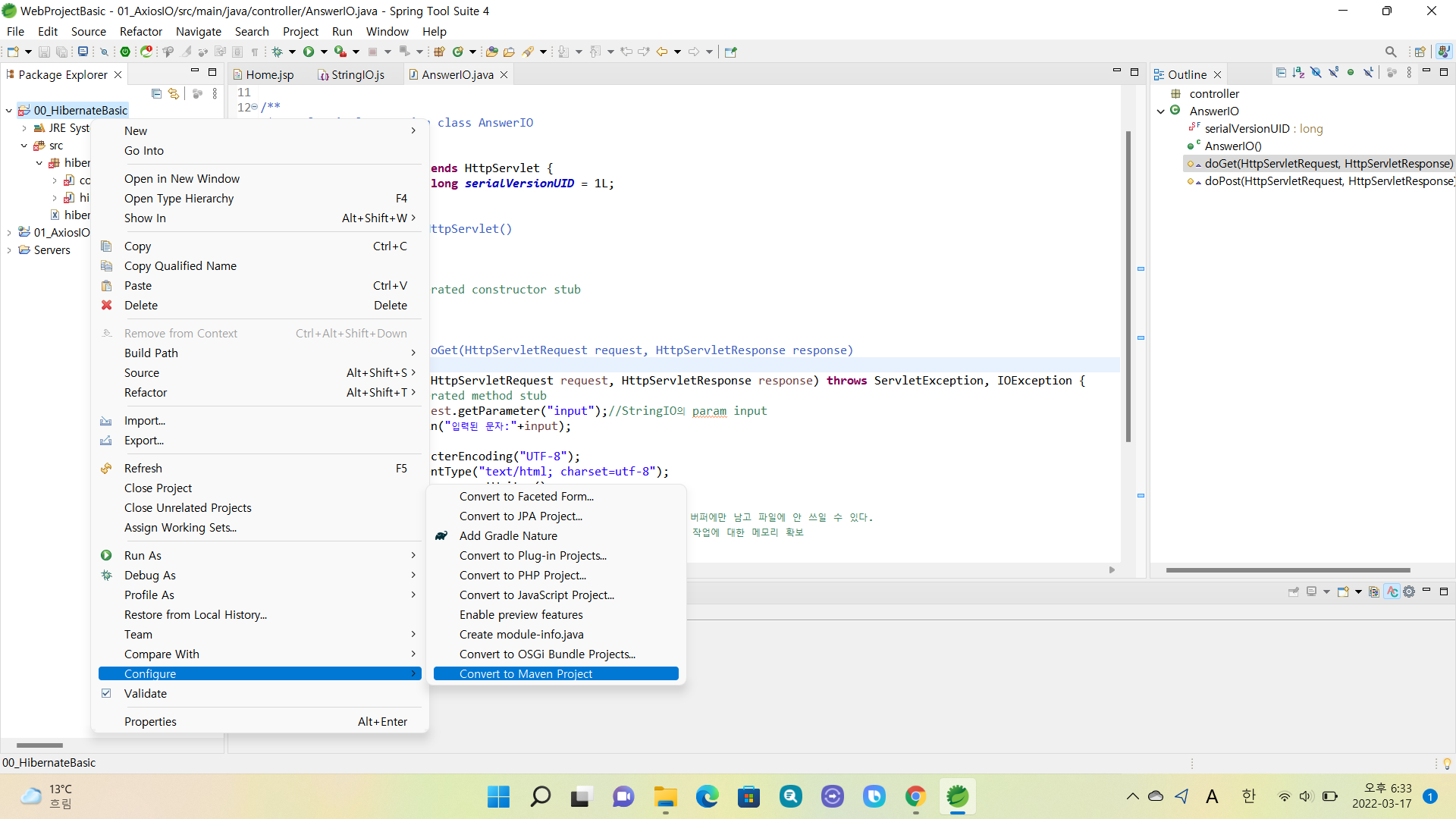This screenshot has height=819, width=1456.
Task: Click the editor vertical scrollbar
Action: click(x=1128, y=288)
